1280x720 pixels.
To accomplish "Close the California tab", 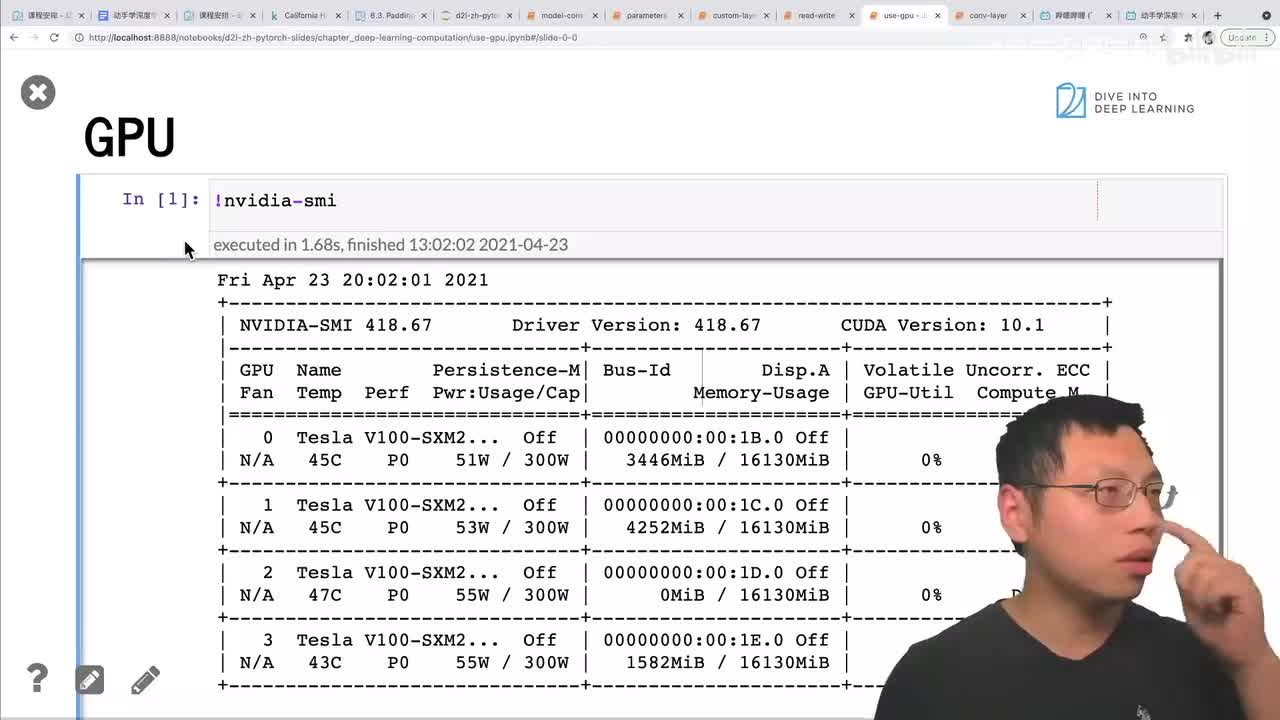I will 338,16.
